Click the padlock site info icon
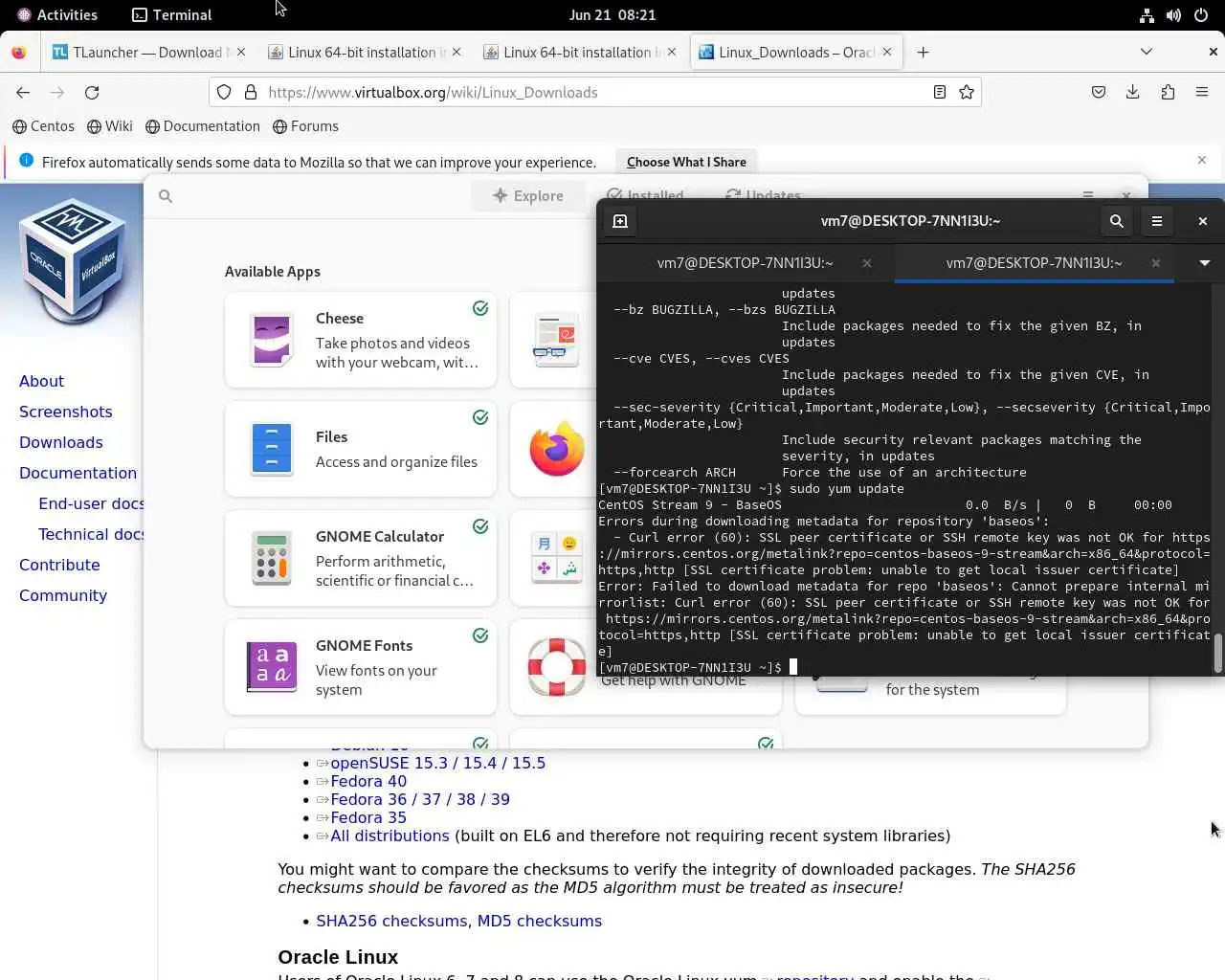Screen dimensions: 1225x980 251,93
